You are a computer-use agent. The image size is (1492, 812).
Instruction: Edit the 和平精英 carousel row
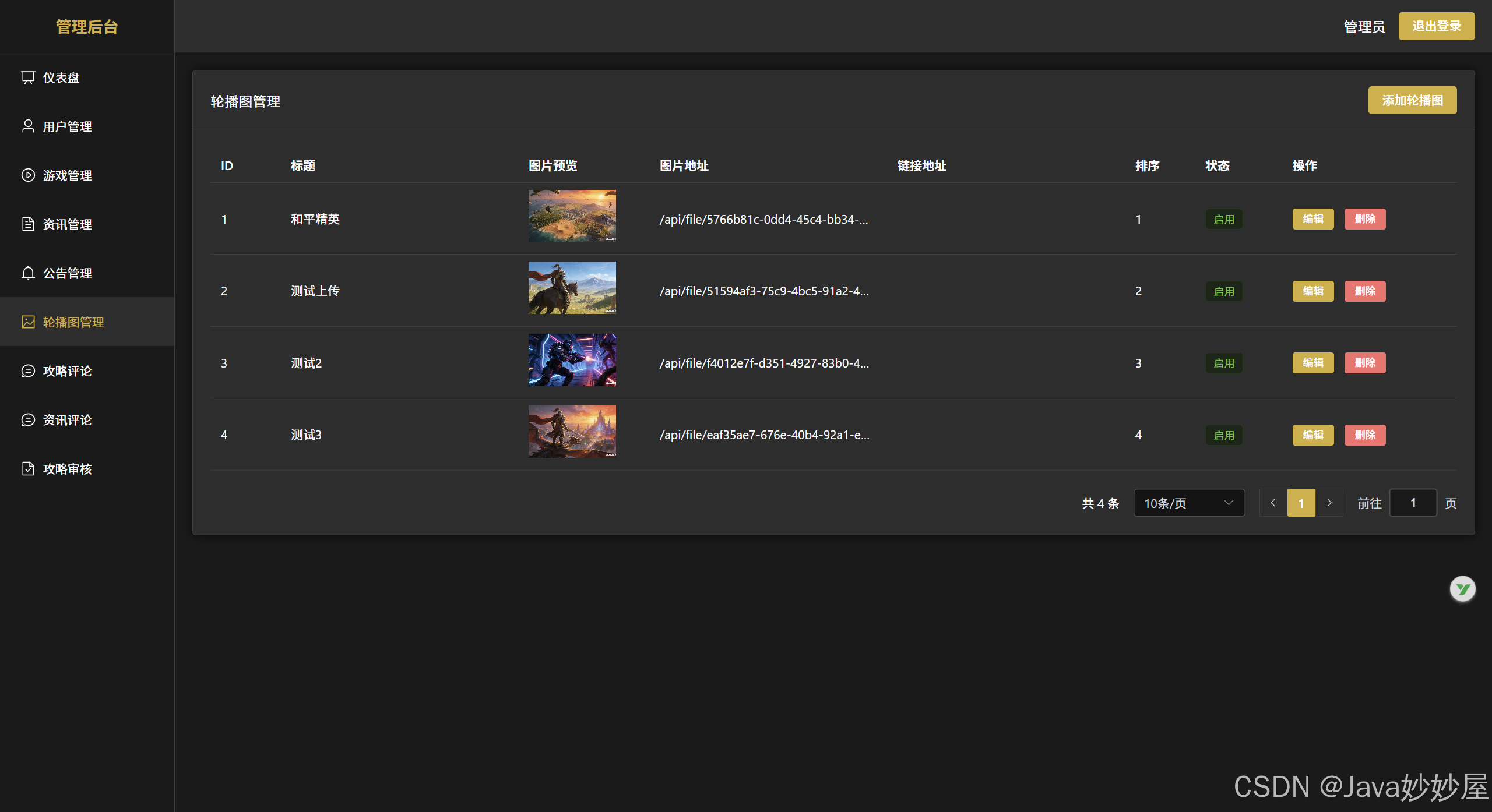tap(1312, 219)
